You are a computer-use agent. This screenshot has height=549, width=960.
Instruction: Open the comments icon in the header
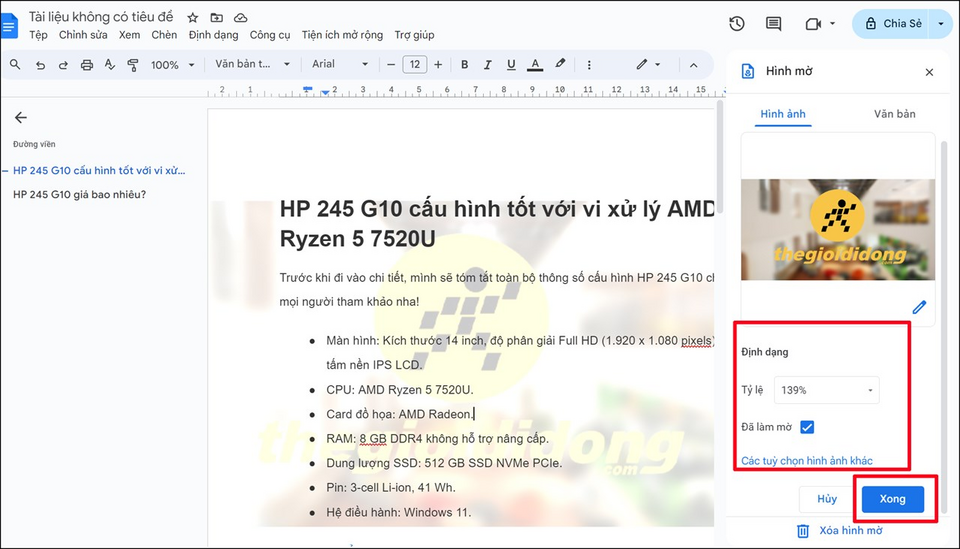click(773, 24)
